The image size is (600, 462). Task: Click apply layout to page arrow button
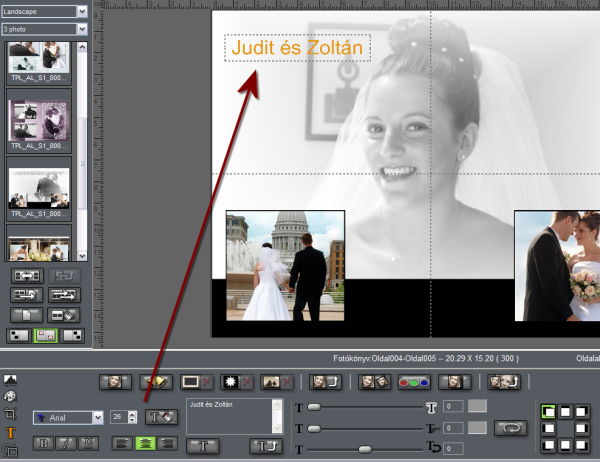click(26, 295)
